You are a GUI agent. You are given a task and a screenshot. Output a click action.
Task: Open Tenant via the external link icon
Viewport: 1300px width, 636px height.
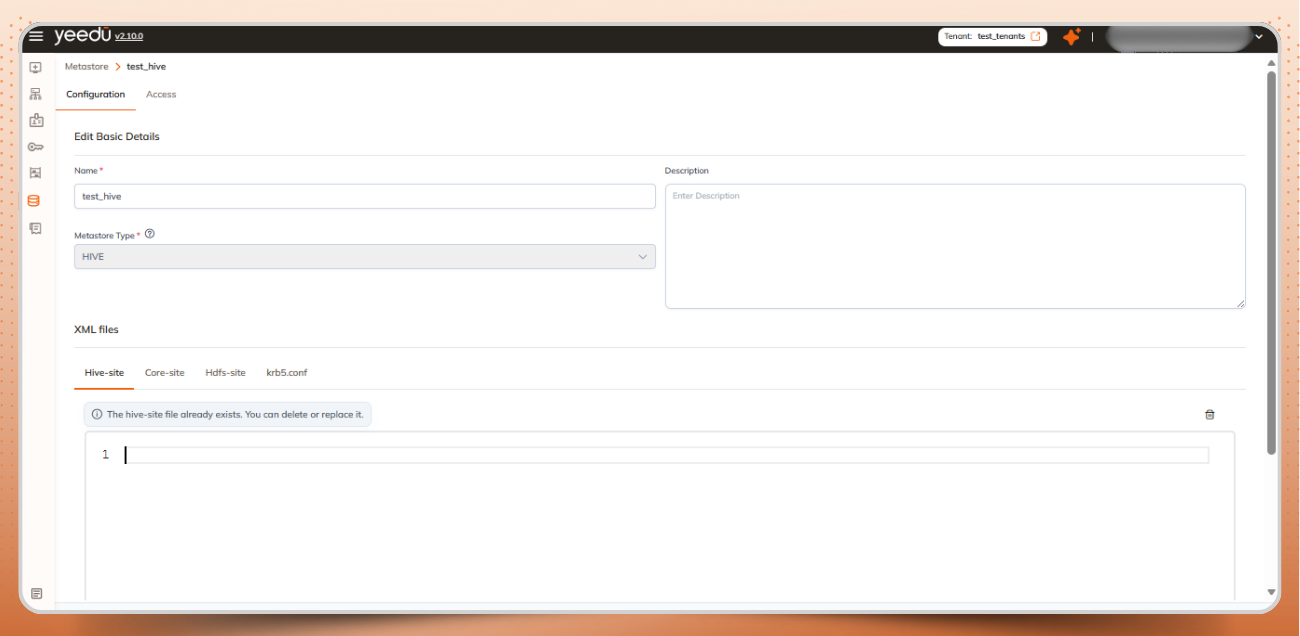tap(1035, 36)
